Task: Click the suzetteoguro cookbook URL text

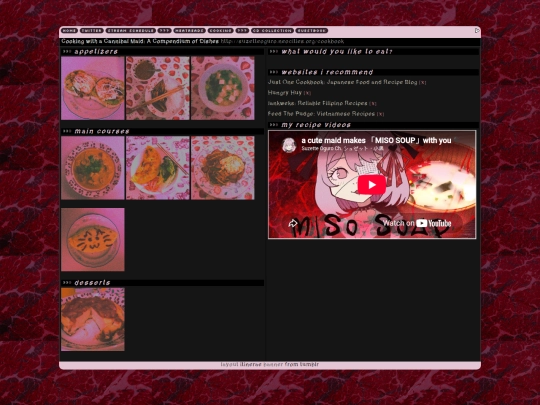Action: pyautogui.click(x=282, y=41)
